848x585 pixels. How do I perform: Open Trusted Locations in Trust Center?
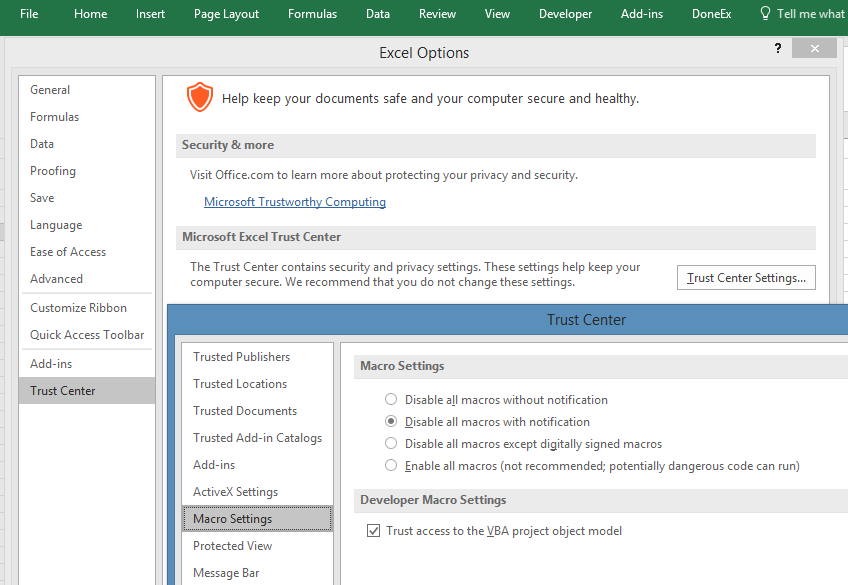click(x=257, y=384)
